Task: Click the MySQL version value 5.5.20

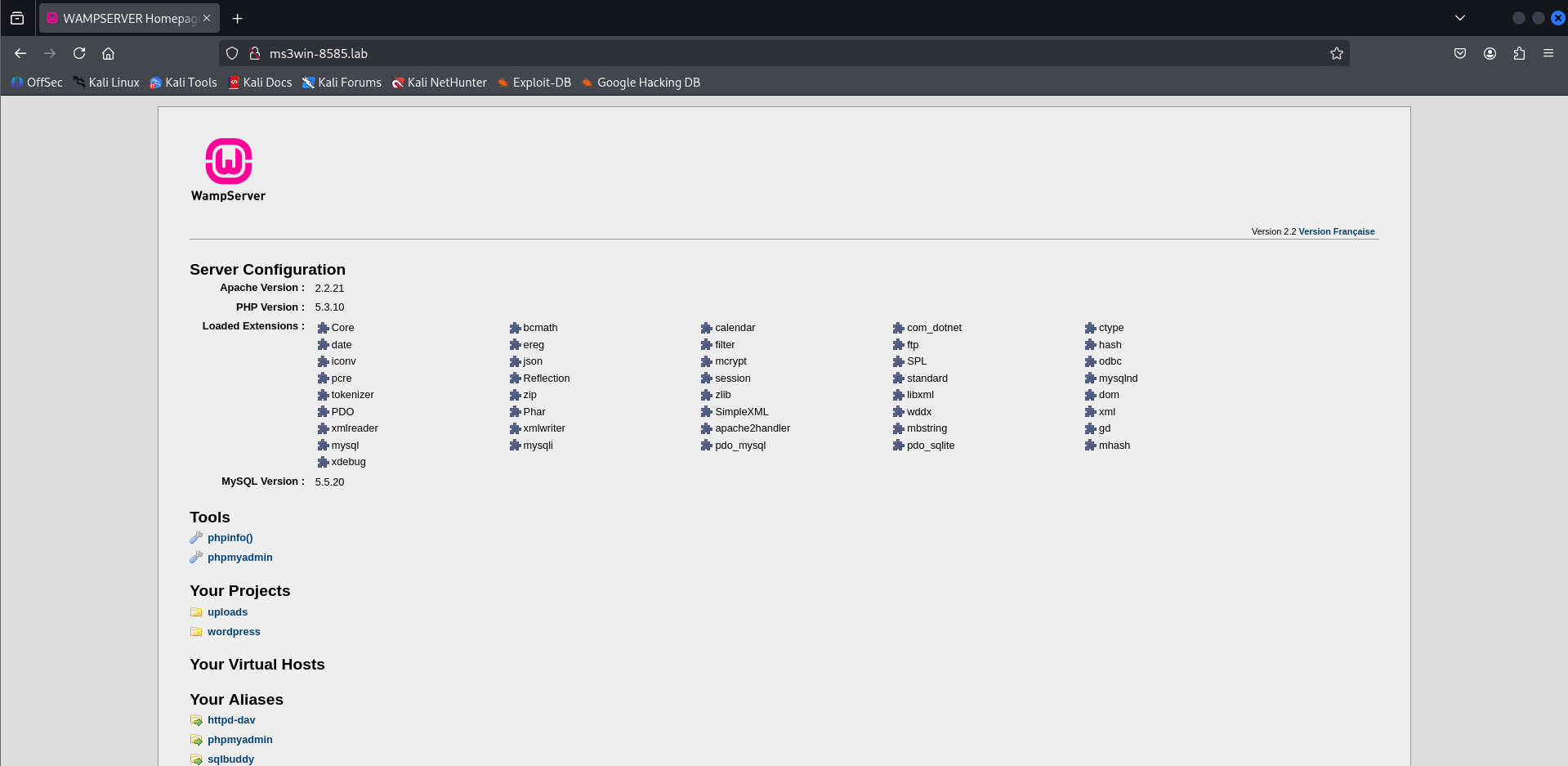Action: pyautogui.click(x=329, y=482)
